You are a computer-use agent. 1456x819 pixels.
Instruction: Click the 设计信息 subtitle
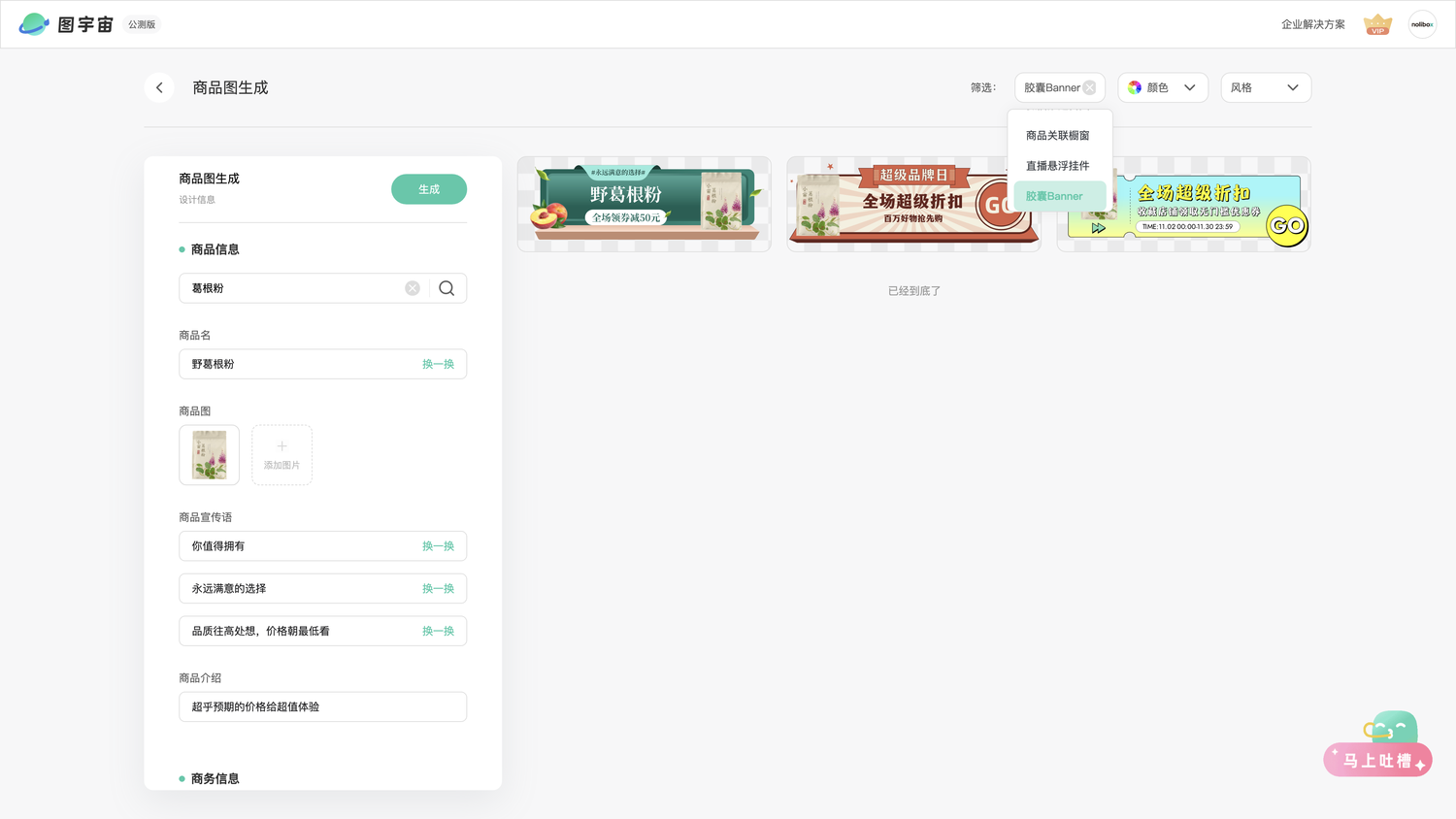[197, 200]
